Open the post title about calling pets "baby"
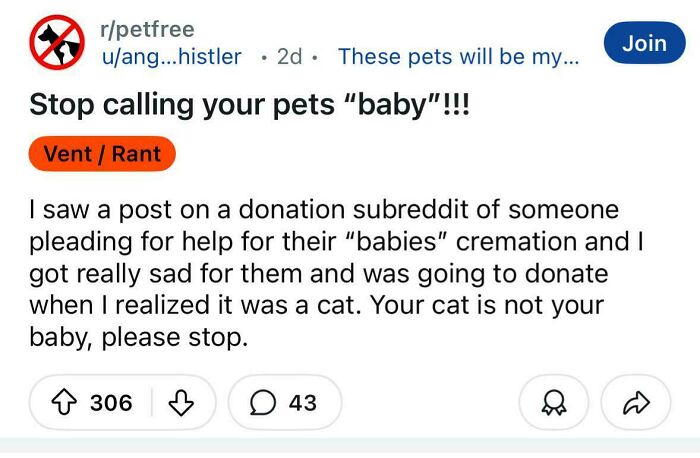Screen dimensions: 700x458 (248, 104)
